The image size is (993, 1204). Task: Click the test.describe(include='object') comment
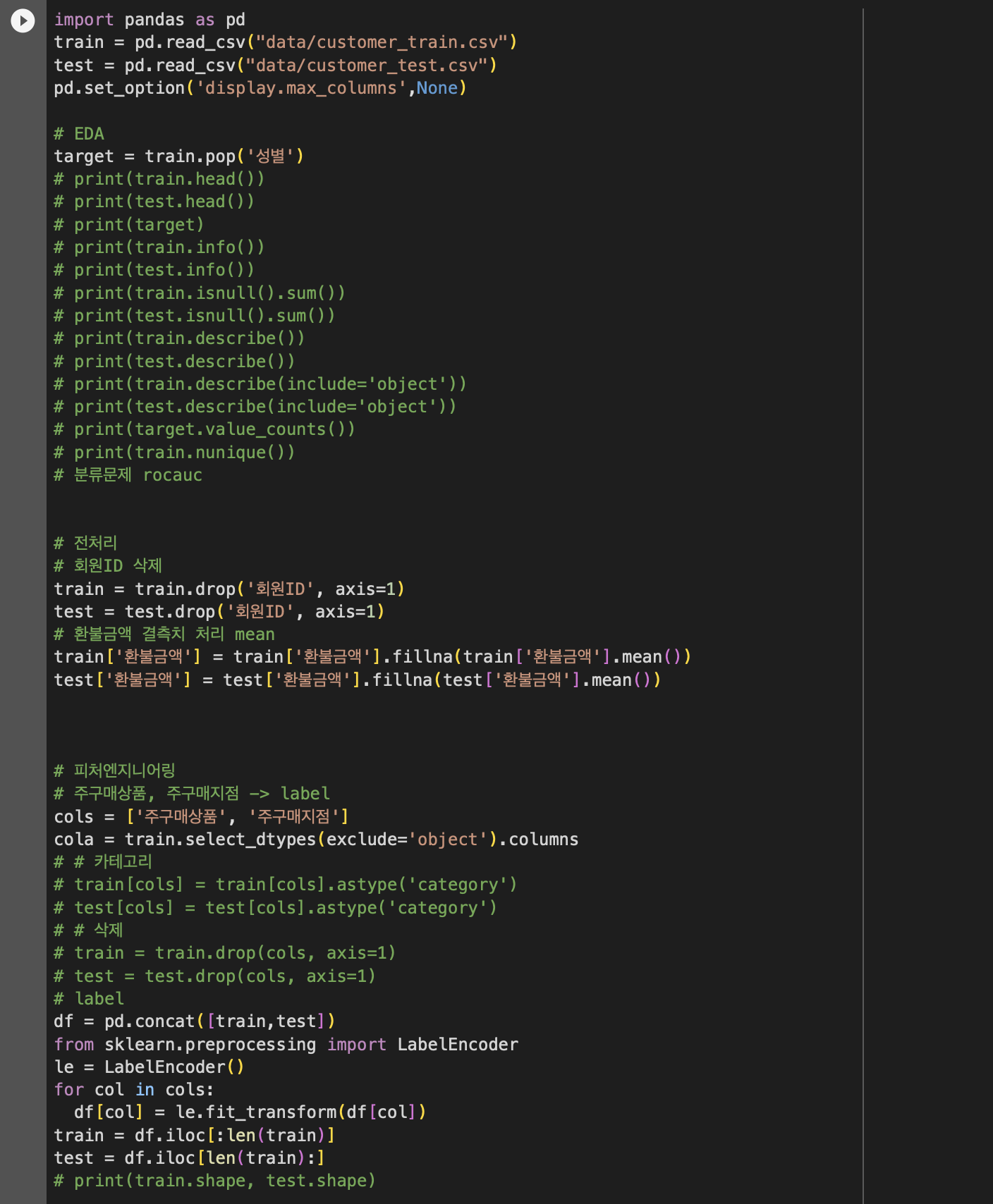255,407
